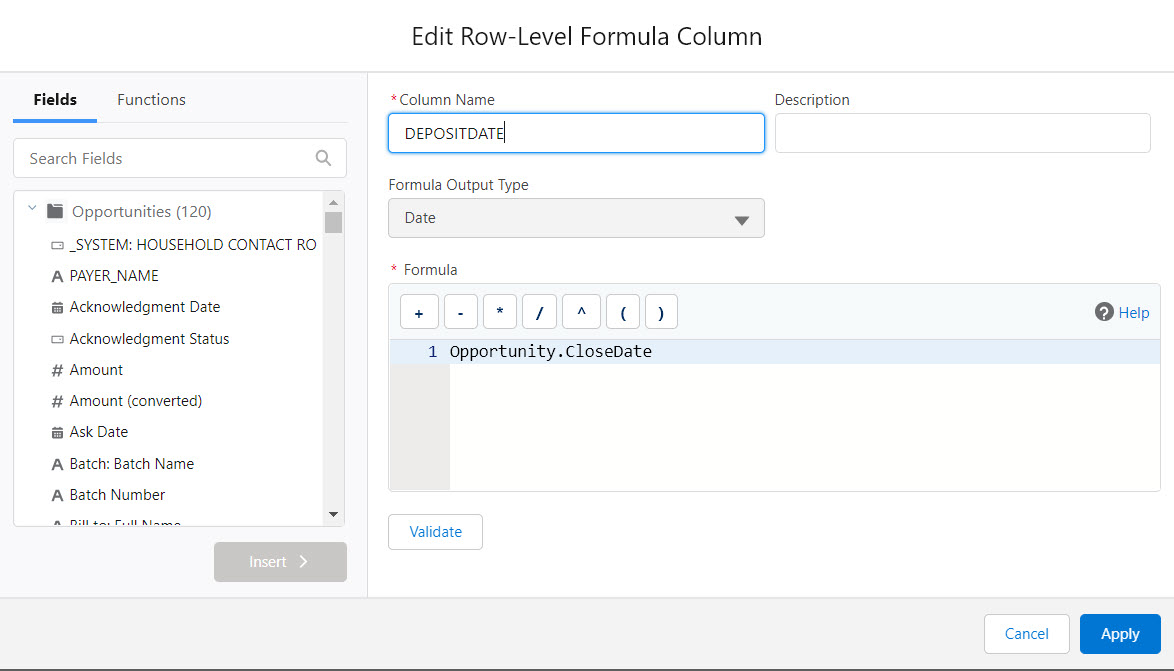This screenshot has height=671, width=1174.
Task: Insert an opening parenthesis
Action: tap(622, 312)
